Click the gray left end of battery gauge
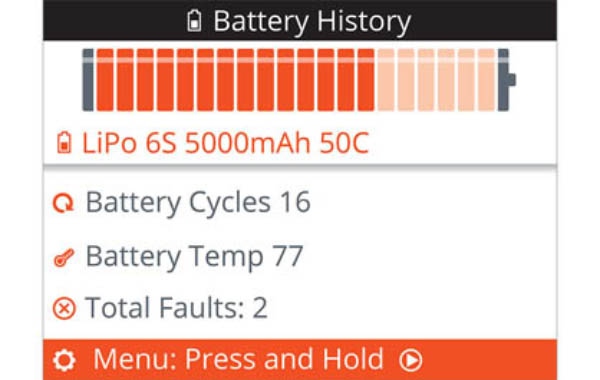This screenshot has width=600, height=380. (x=88, y=80)
